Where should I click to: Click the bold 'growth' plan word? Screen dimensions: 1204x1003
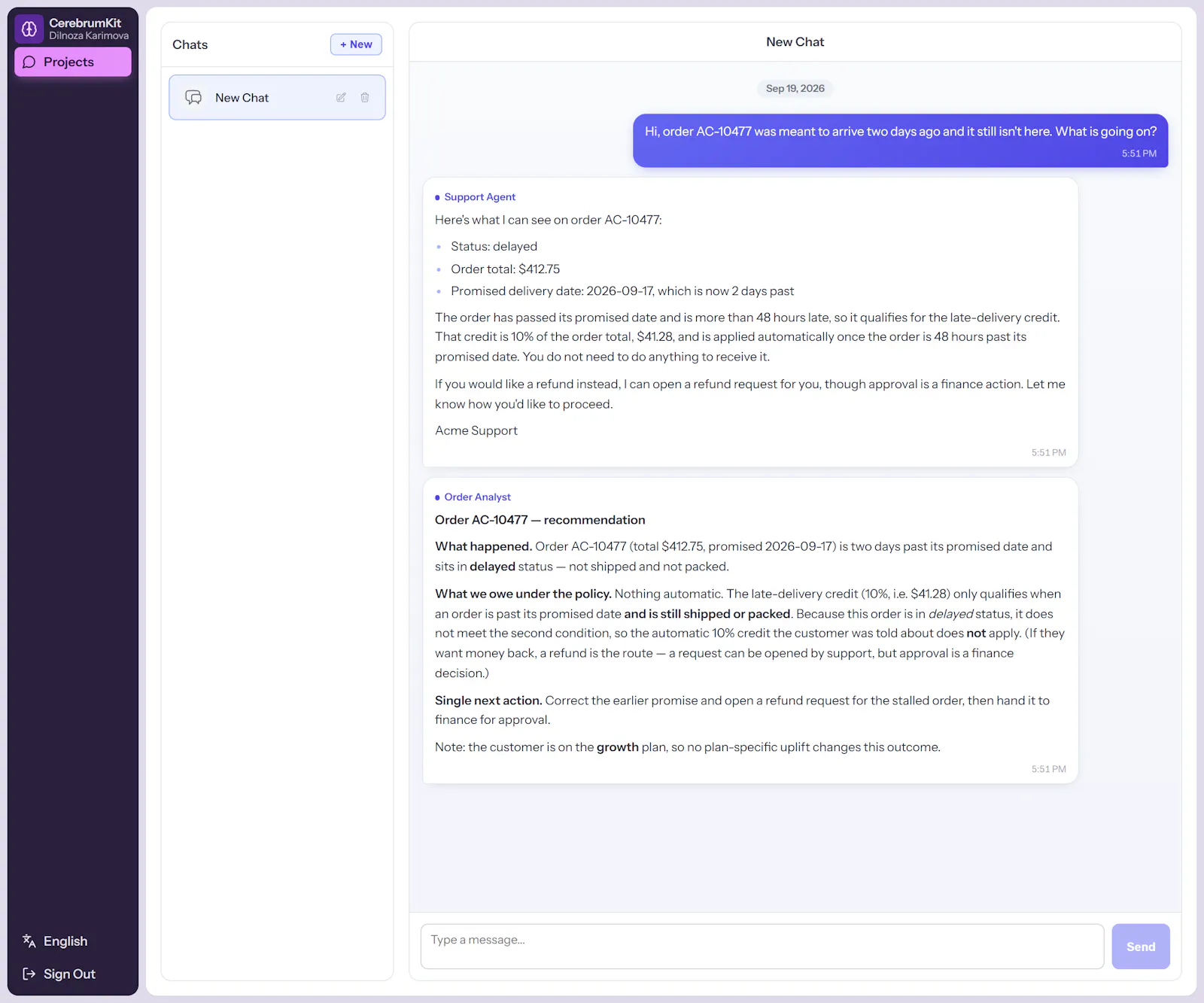pos(618,747)
